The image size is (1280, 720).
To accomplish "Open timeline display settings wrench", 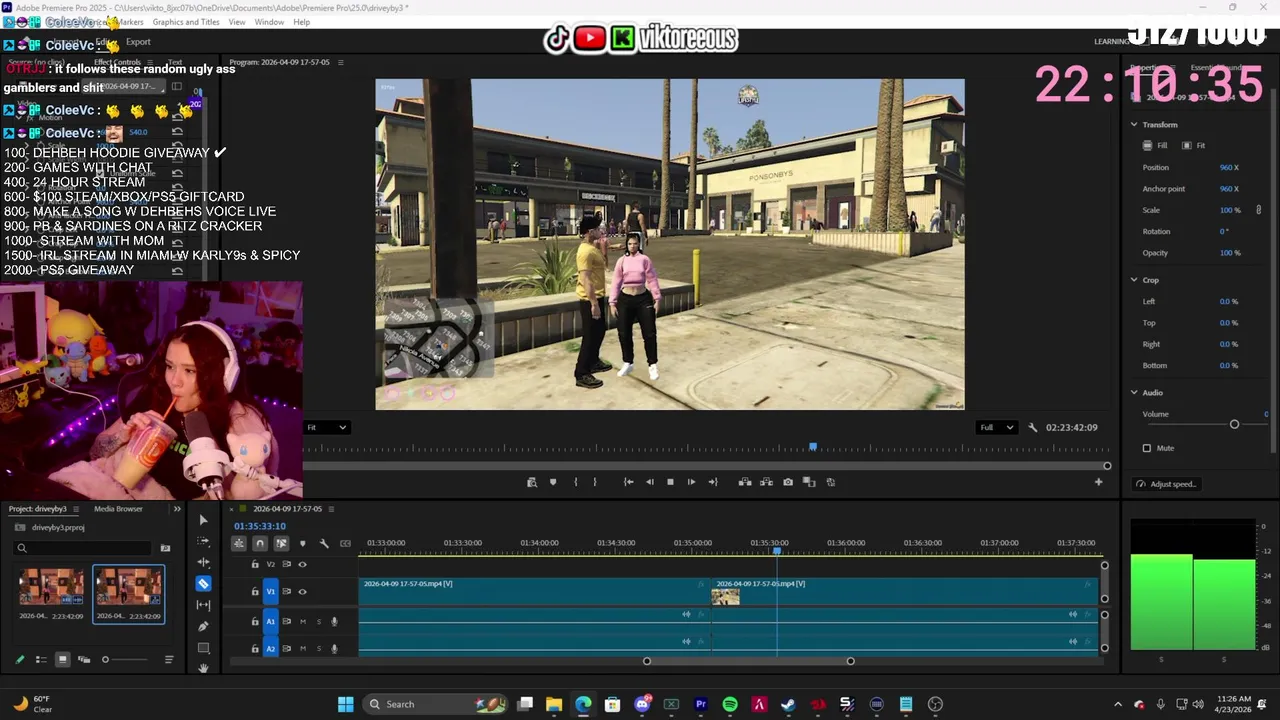I will click(324, 543).
